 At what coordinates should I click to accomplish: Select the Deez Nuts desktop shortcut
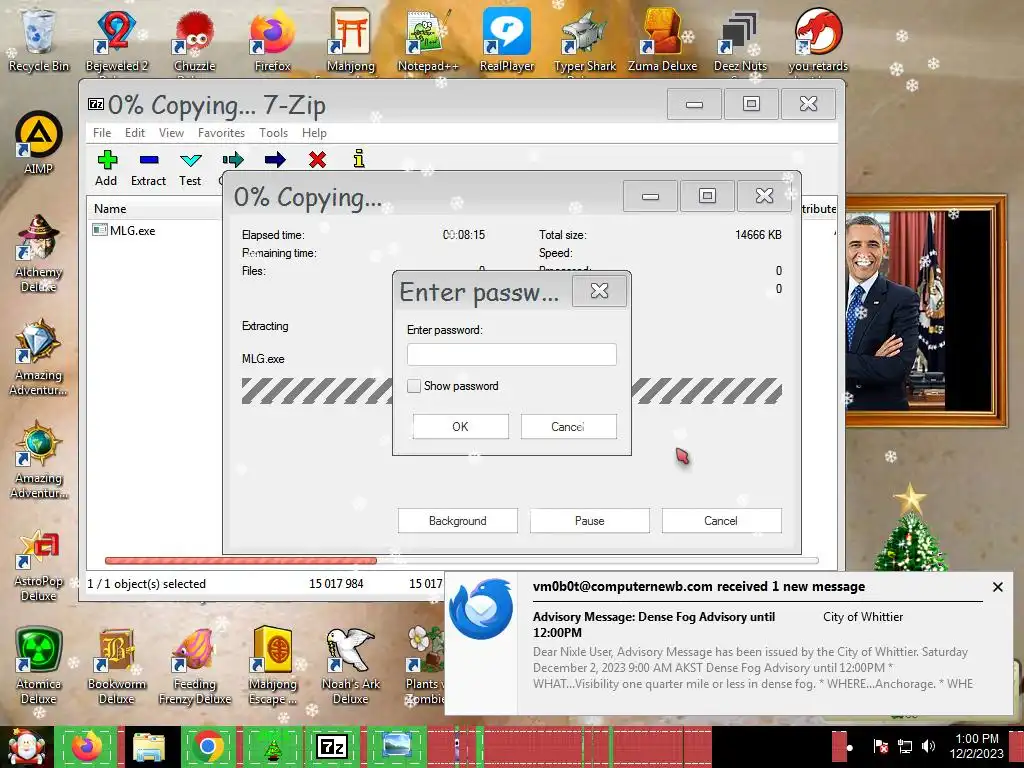point(740,40)
